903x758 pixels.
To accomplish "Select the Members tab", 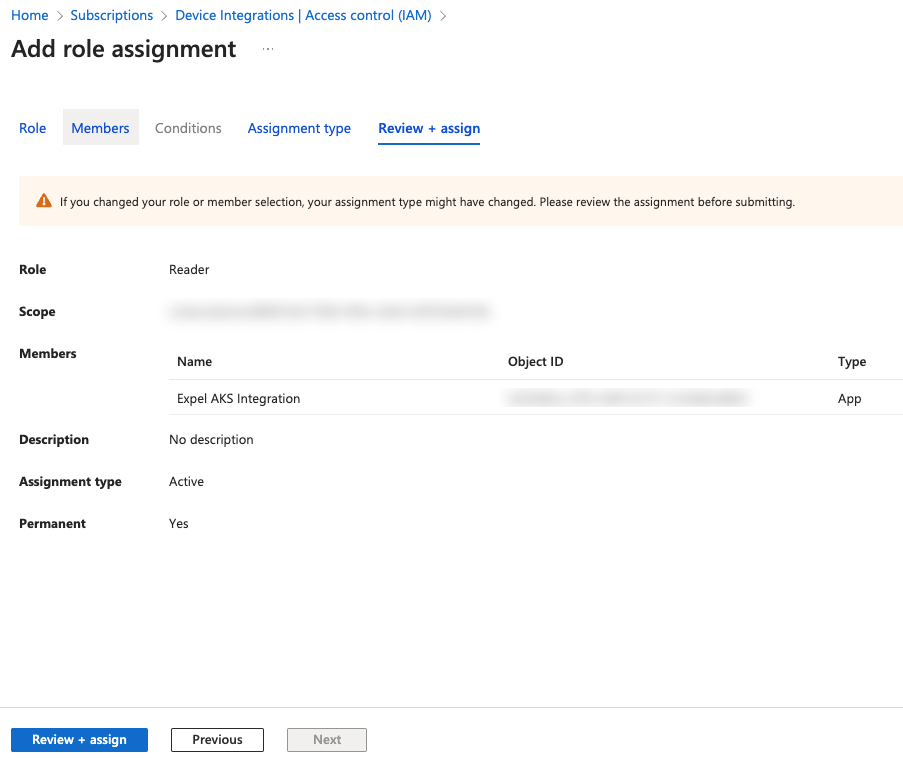I will 100,128.
